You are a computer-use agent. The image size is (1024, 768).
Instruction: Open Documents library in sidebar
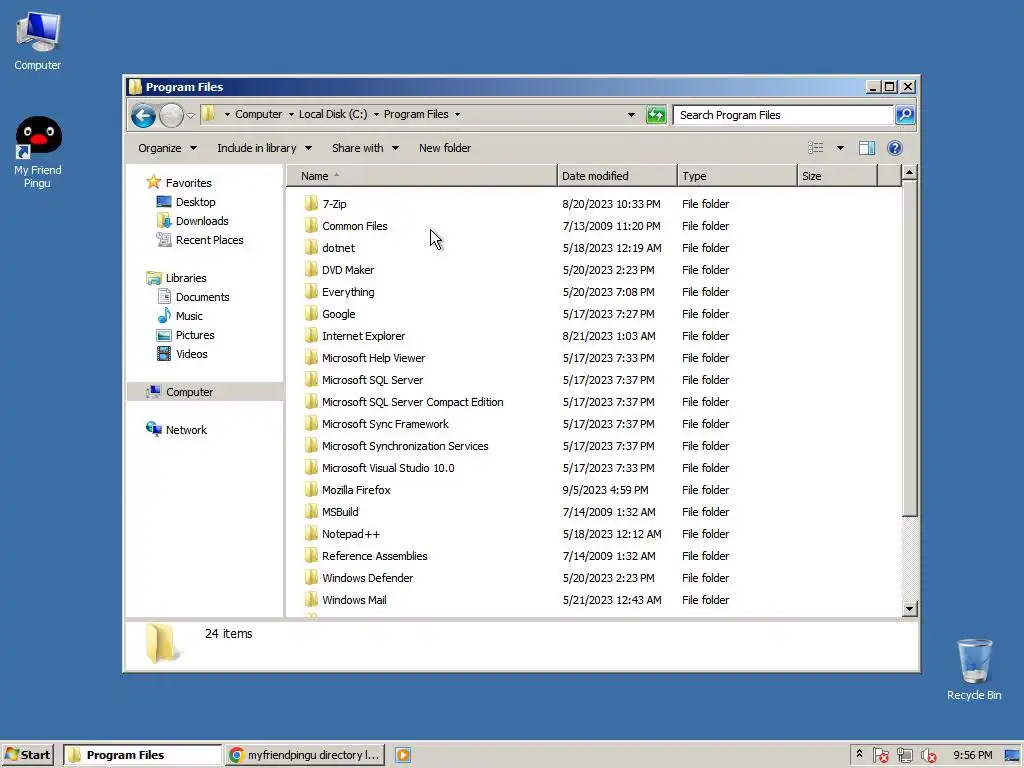pos(202,296)
